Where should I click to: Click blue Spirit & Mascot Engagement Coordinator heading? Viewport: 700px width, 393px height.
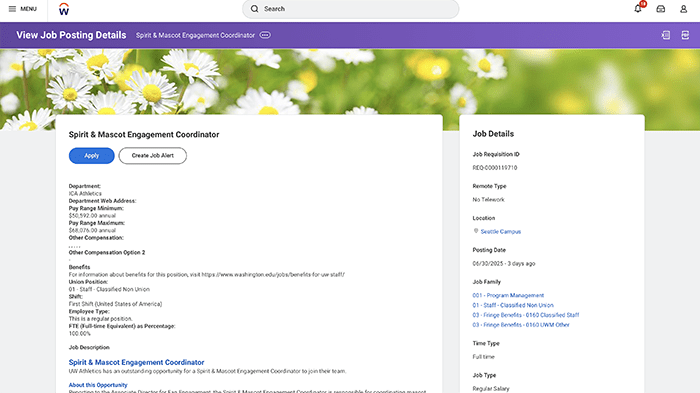point(136,362)
